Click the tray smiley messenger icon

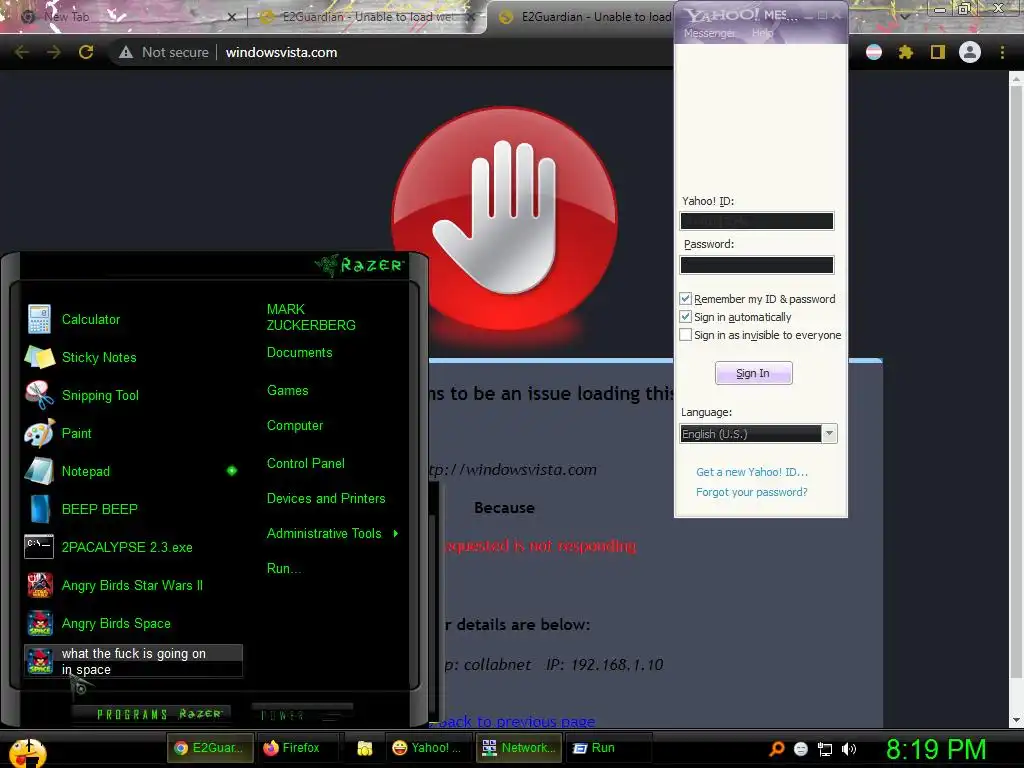[801, 749]
